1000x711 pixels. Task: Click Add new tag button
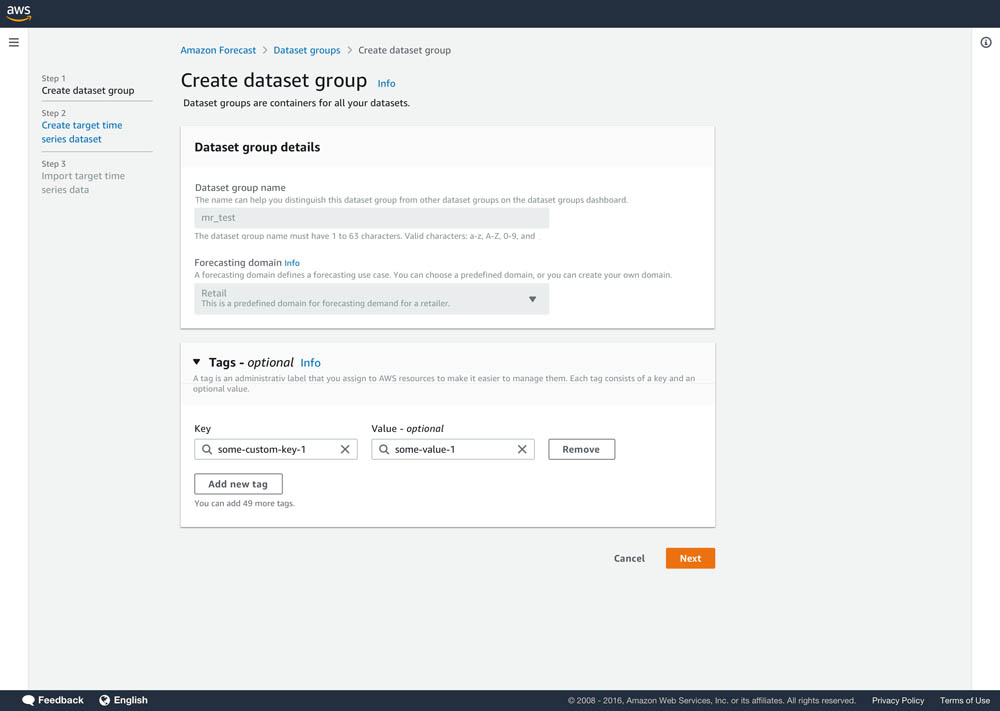pyautogui.click(x=238, y=484)
